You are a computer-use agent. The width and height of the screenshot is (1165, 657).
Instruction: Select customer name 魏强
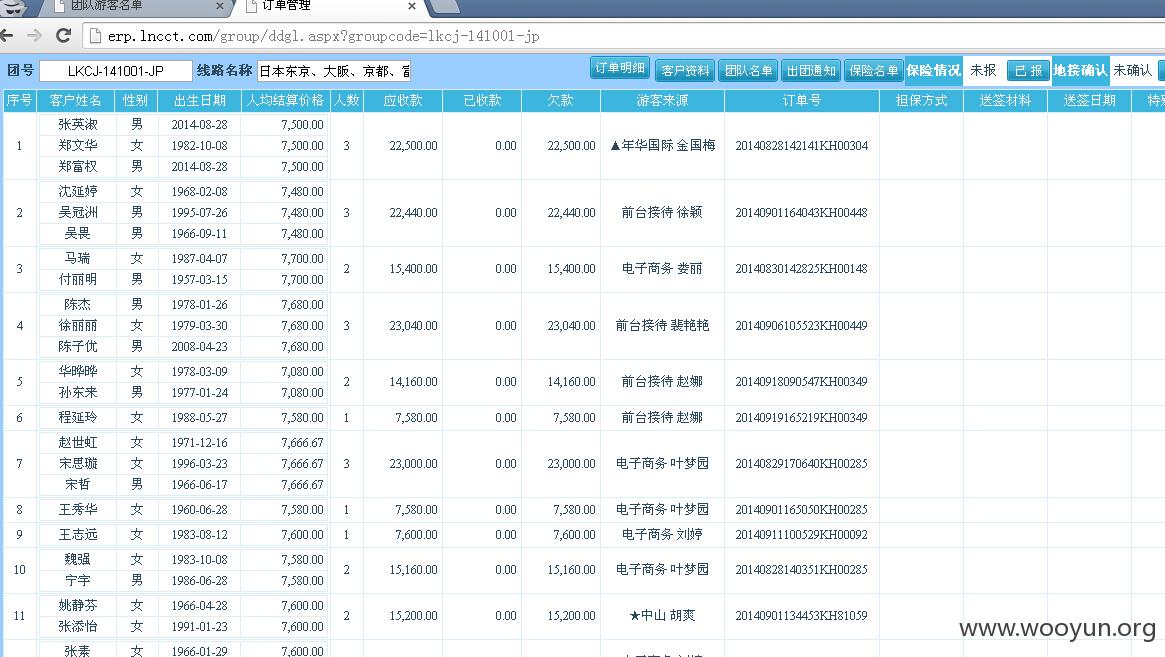point(77,560)
